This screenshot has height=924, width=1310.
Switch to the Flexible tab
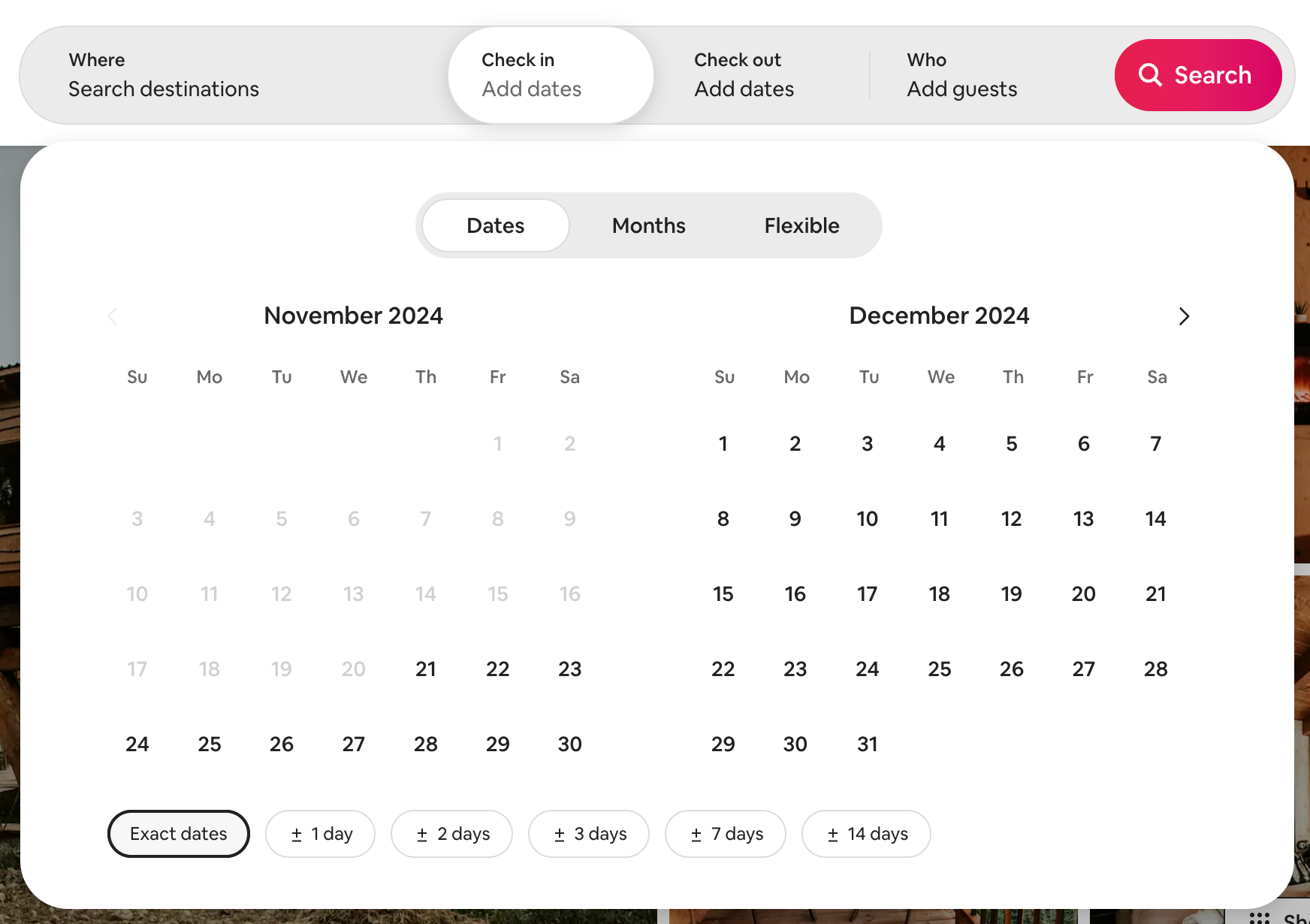[x=801, y=225]
